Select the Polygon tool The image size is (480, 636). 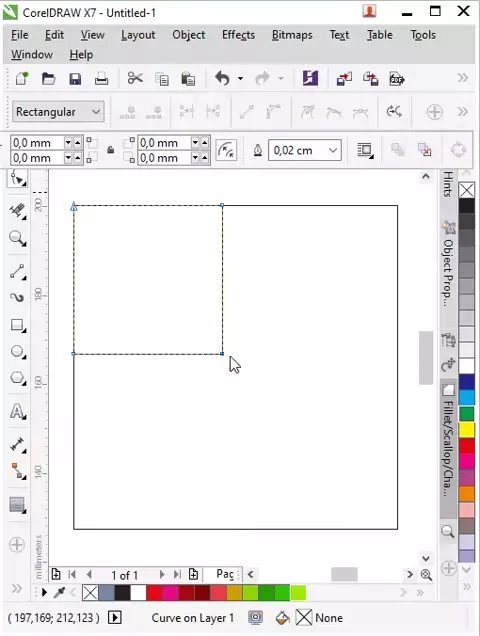click(x=17, y=378)
